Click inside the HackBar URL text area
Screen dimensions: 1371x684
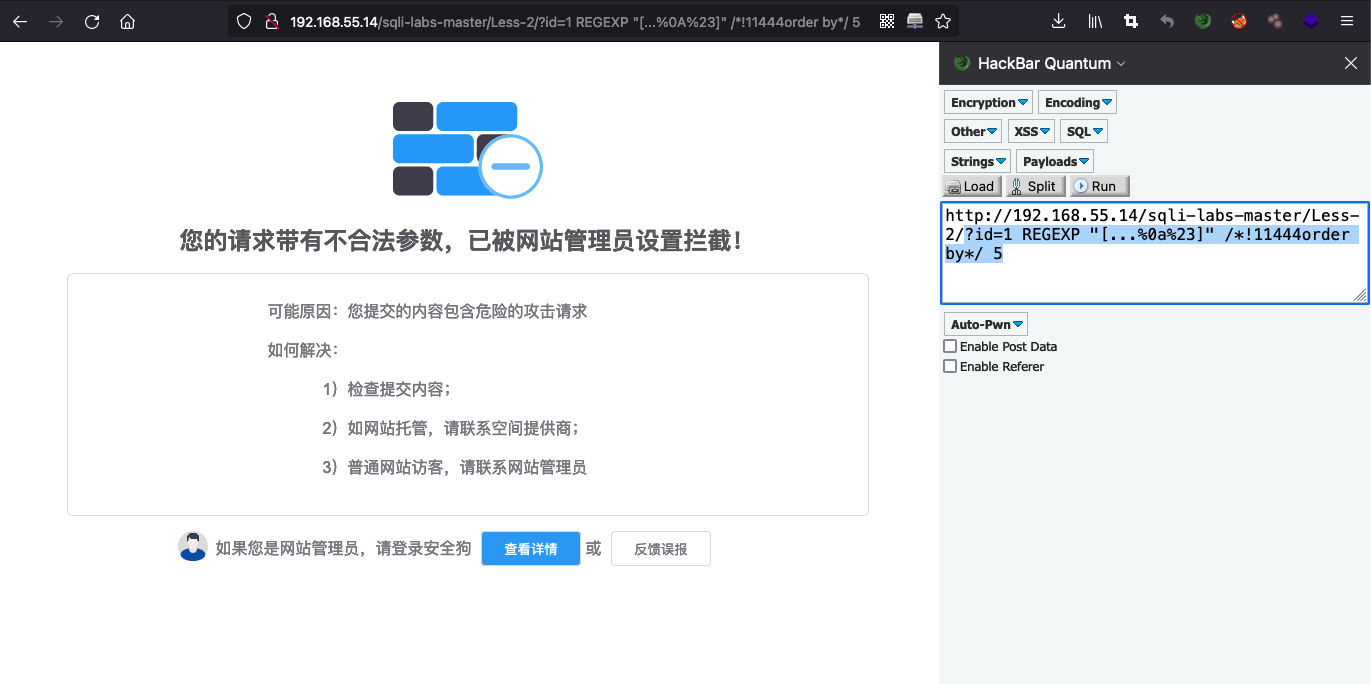point(1154,253)
